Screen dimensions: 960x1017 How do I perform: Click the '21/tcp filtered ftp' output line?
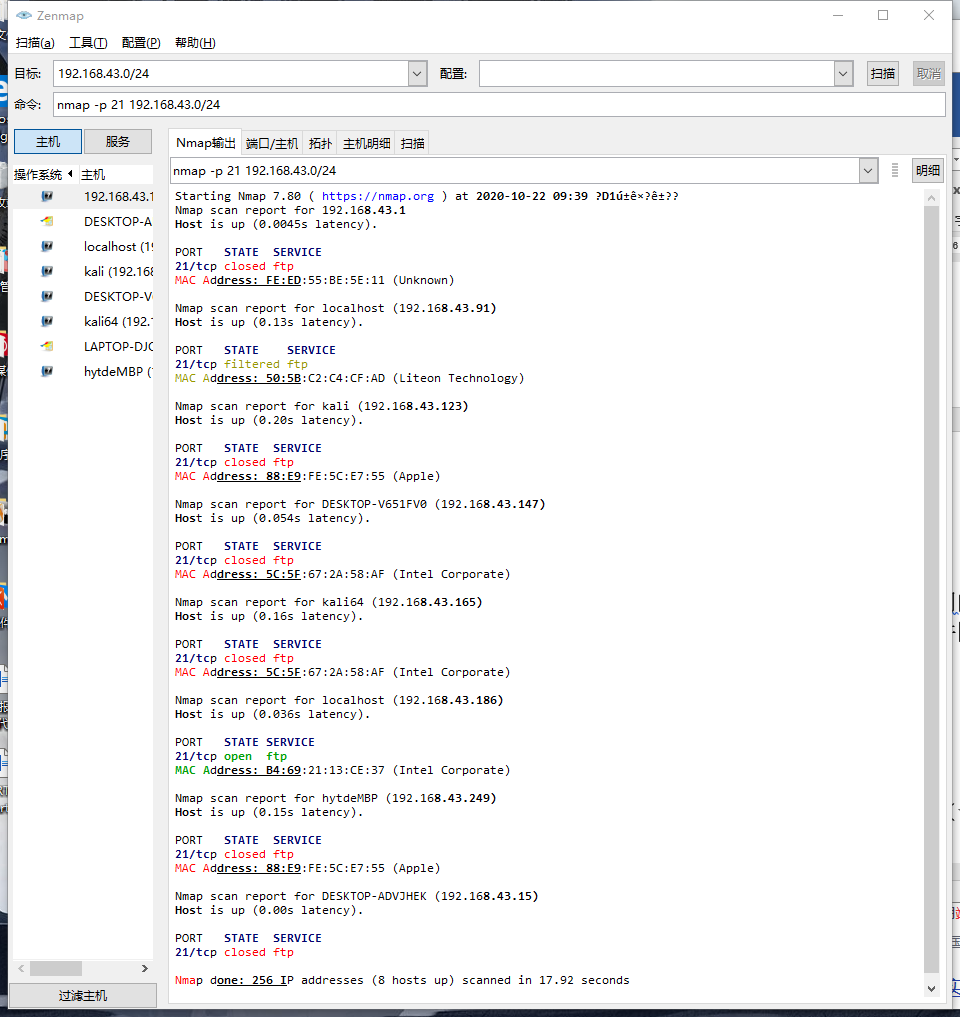[241, 364]
